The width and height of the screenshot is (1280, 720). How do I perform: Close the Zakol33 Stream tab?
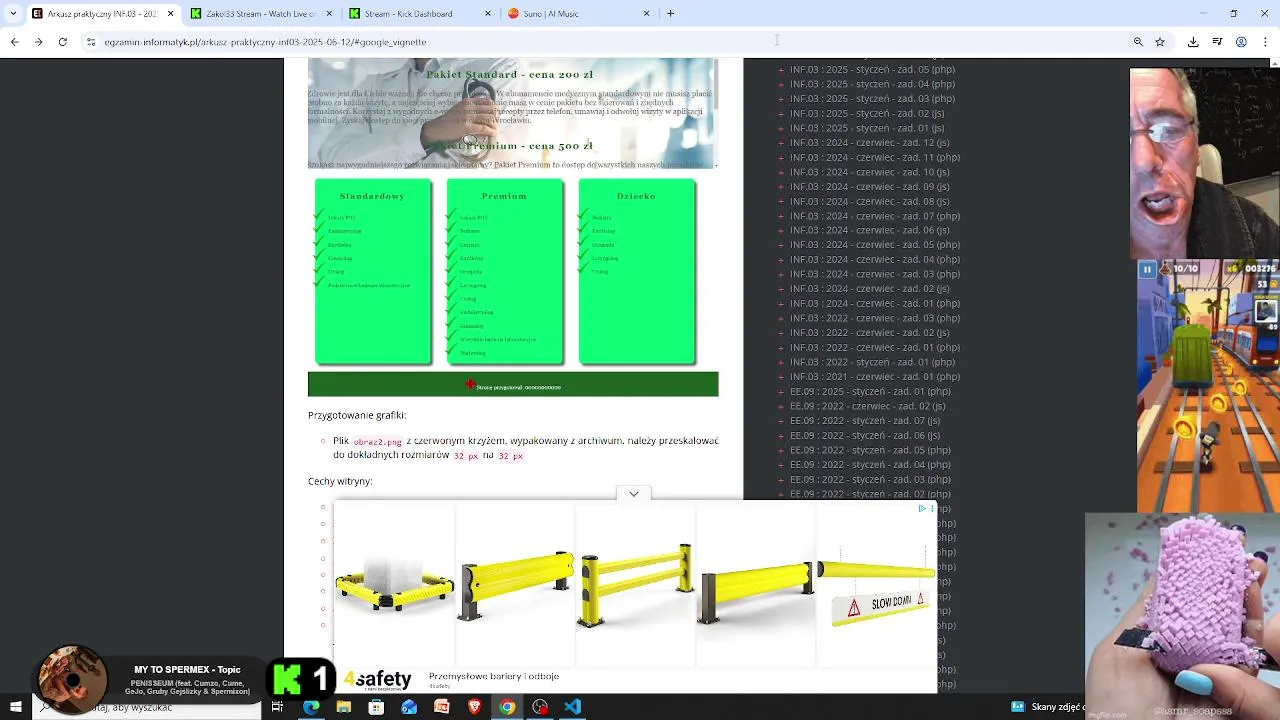[329, 13]
